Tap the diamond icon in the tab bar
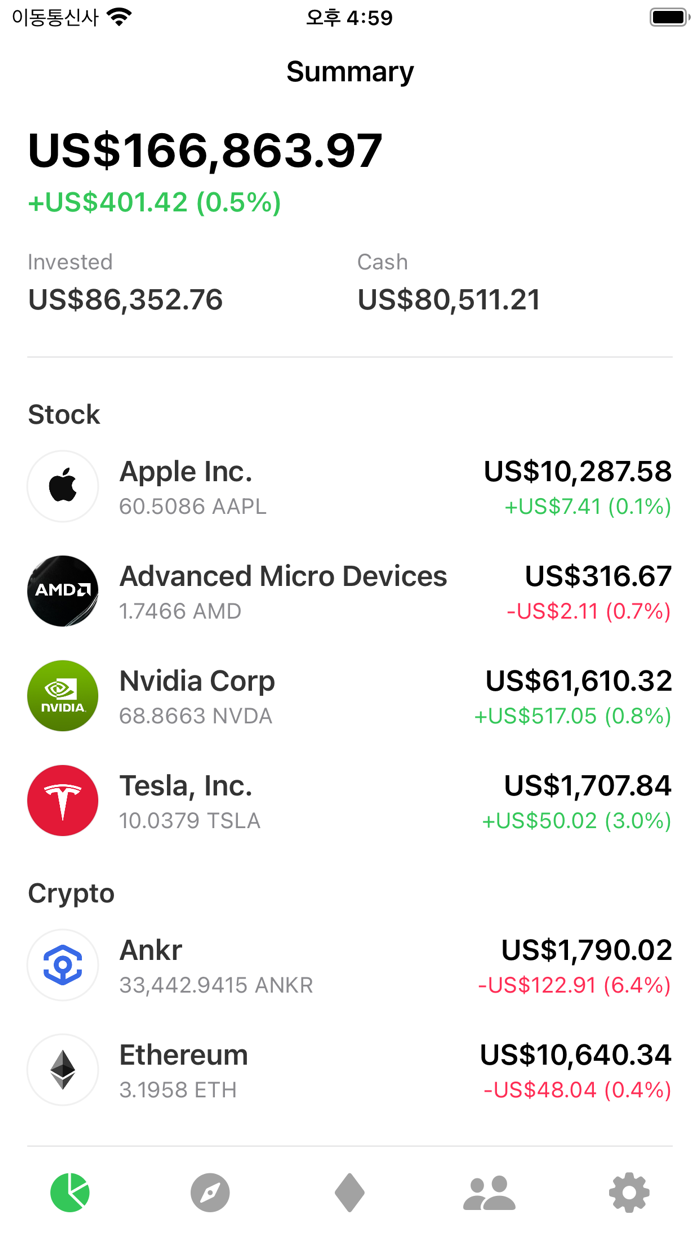 point(349,1192)
